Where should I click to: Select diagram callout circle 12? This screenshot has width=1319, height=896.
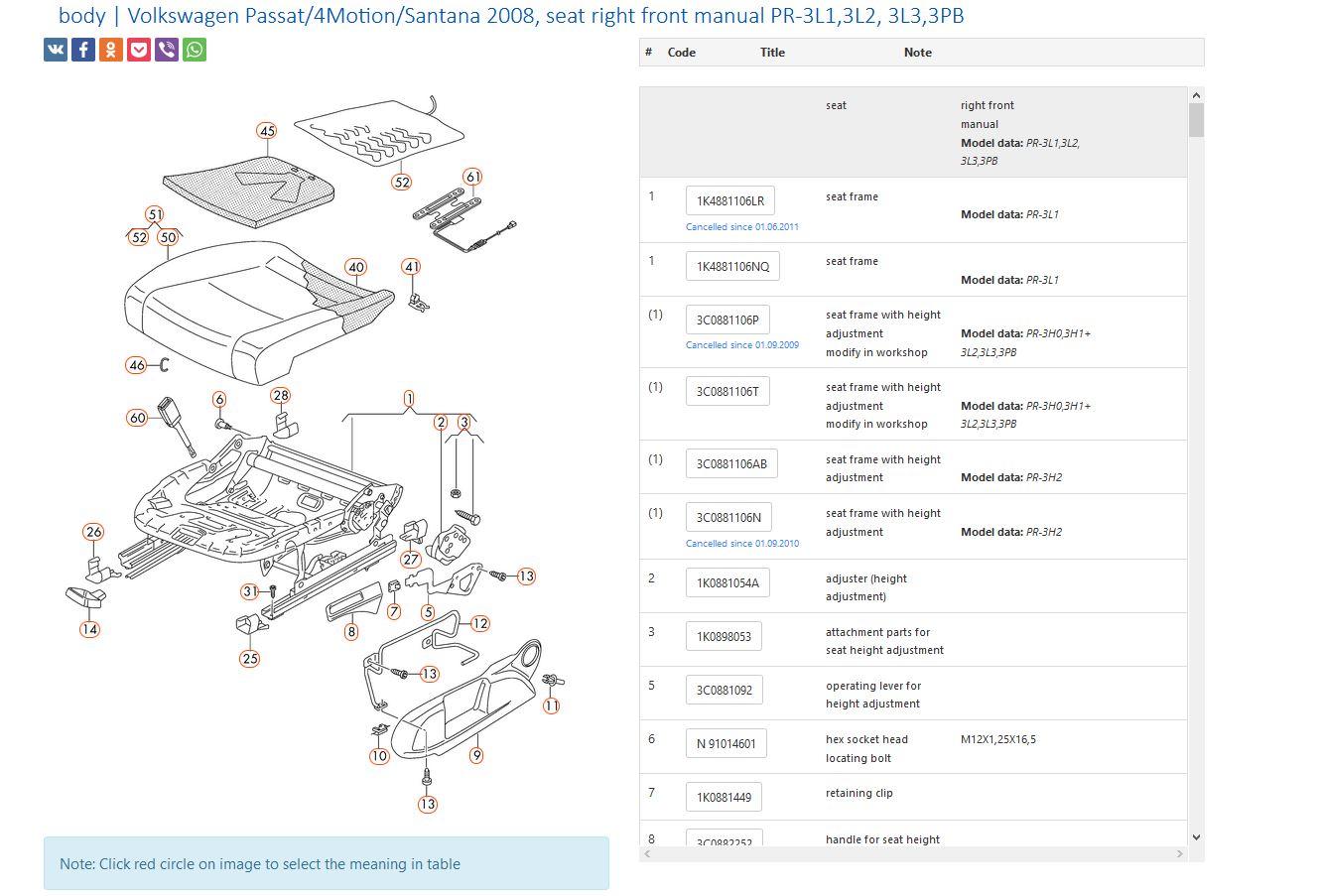(480, 623)
